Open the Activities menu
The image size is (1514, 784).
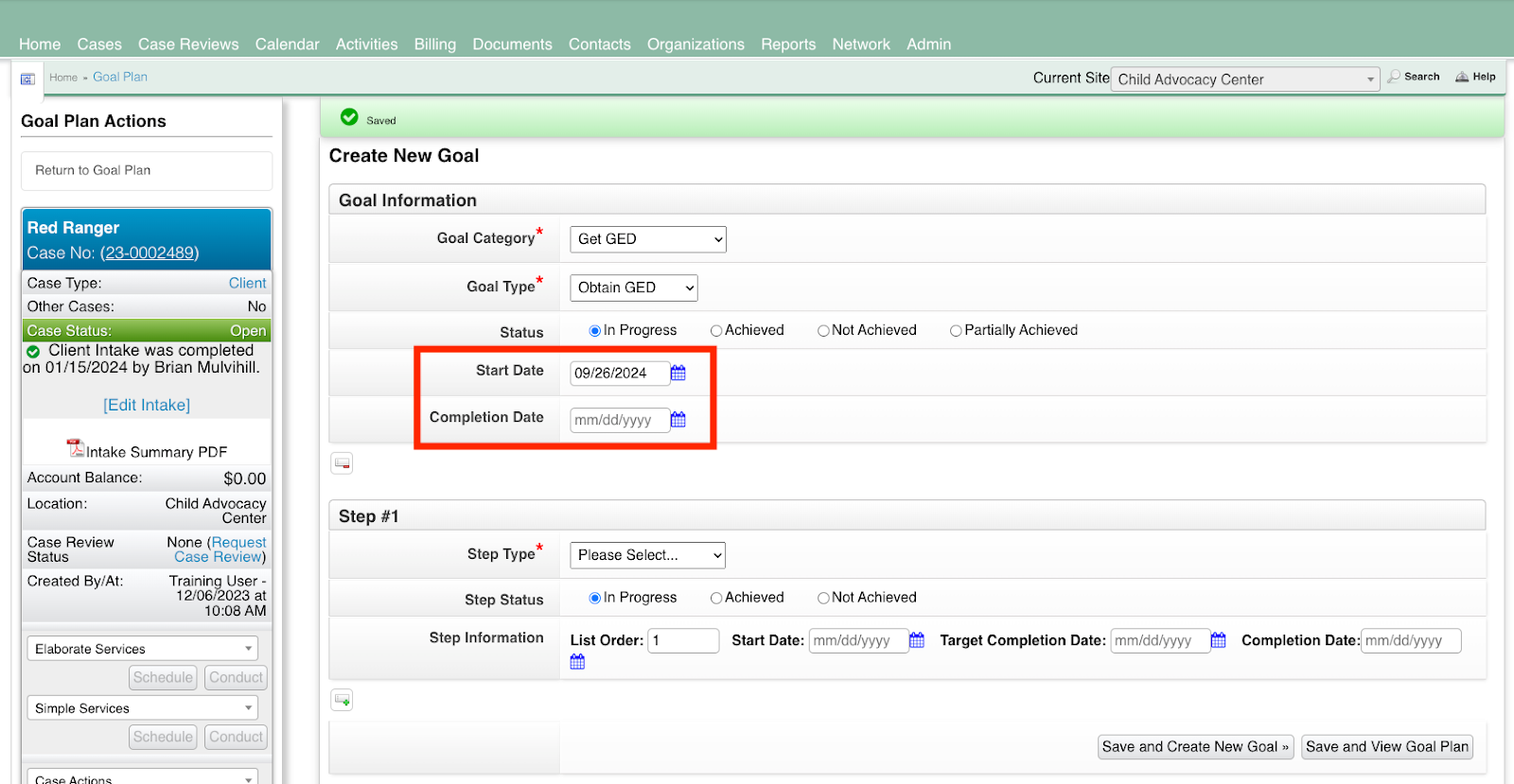367,44
